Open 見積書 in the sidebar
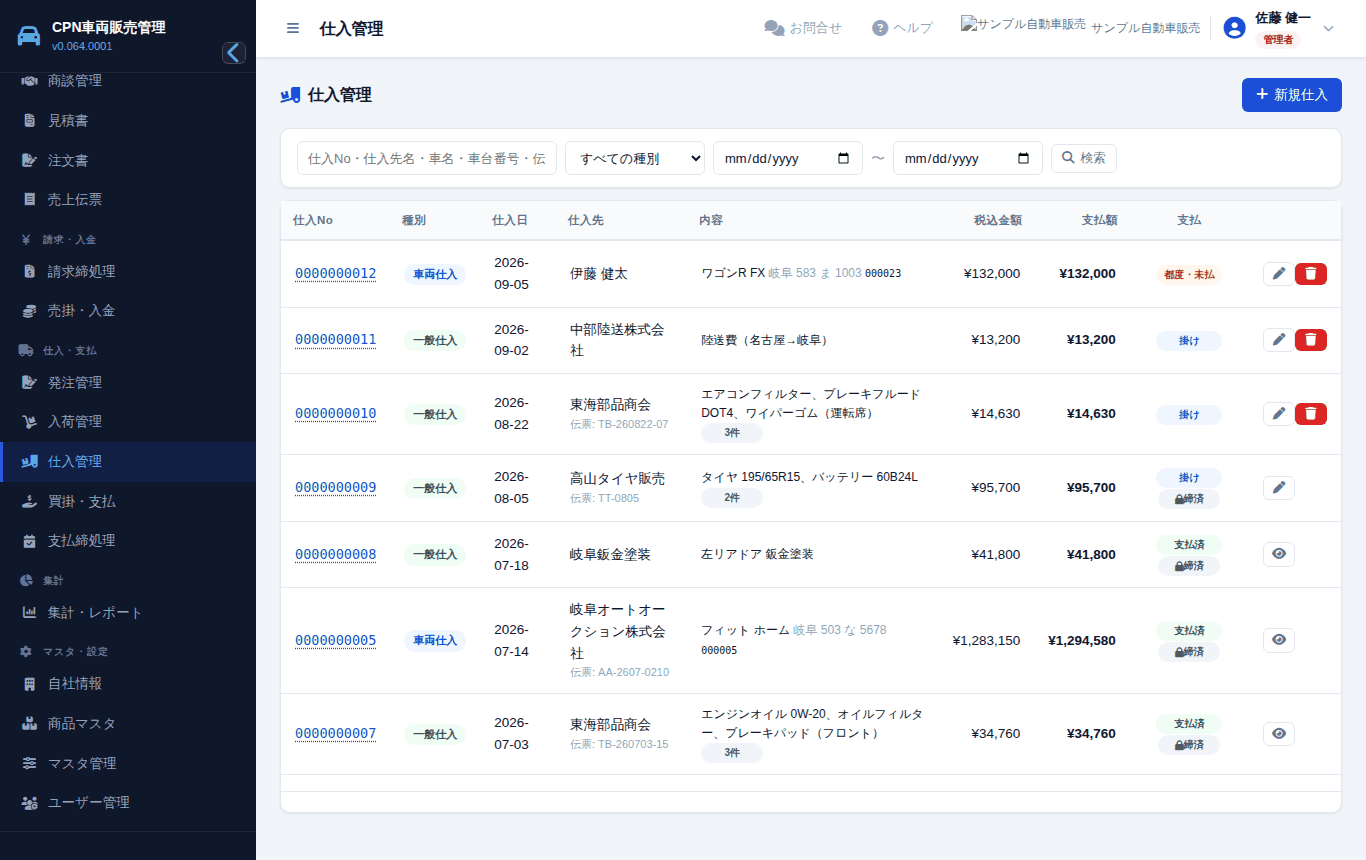The width and height of the screenshot is (1366, 860). tap(128, 120)
